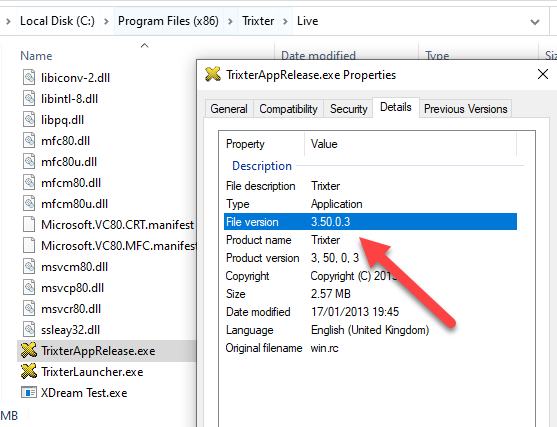Click the libiconv-2.dll file icon

(x=29, y=77)
